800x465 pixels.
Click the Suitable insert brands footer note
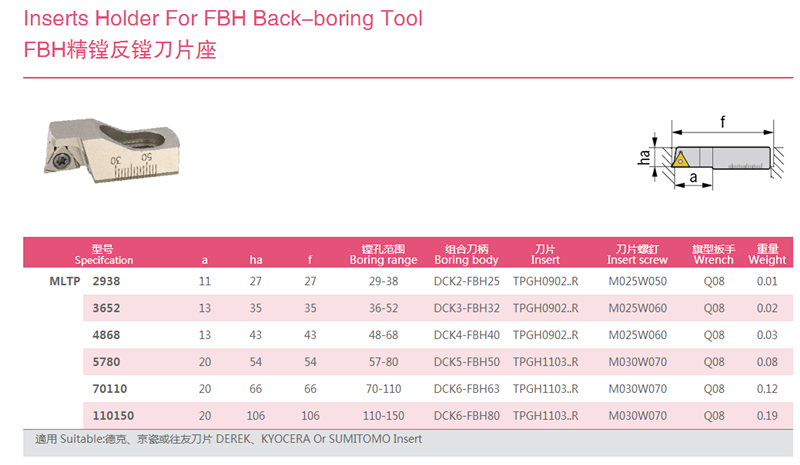tap(229, 439)
